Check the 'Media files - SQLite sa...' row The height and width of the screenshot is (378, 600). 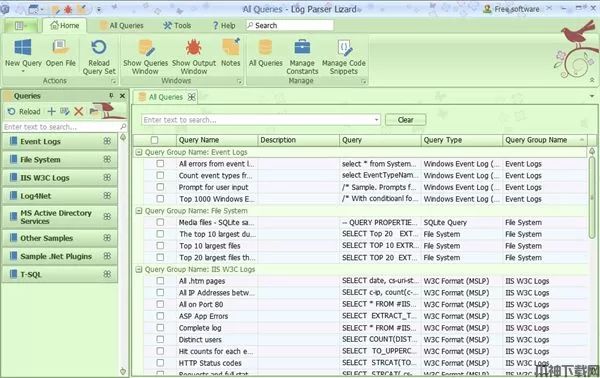pos(160,222)
